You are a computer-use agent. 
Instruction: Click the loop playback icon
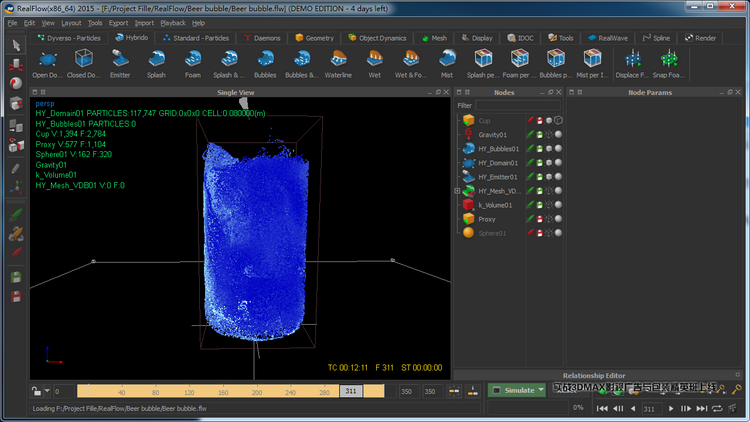717,408
